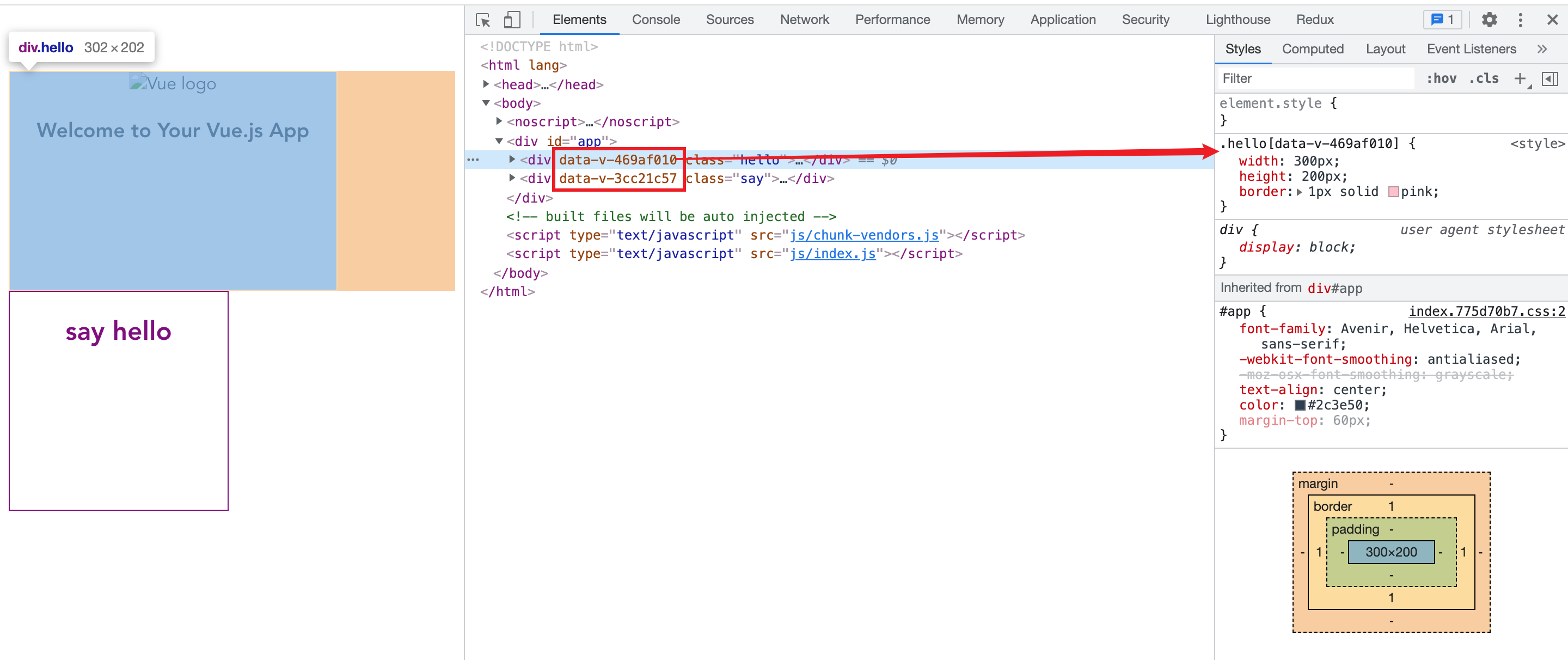1568x660 pixels.
Task: Open the DevTools three-dot menu
Action: tap(1520, 20)
